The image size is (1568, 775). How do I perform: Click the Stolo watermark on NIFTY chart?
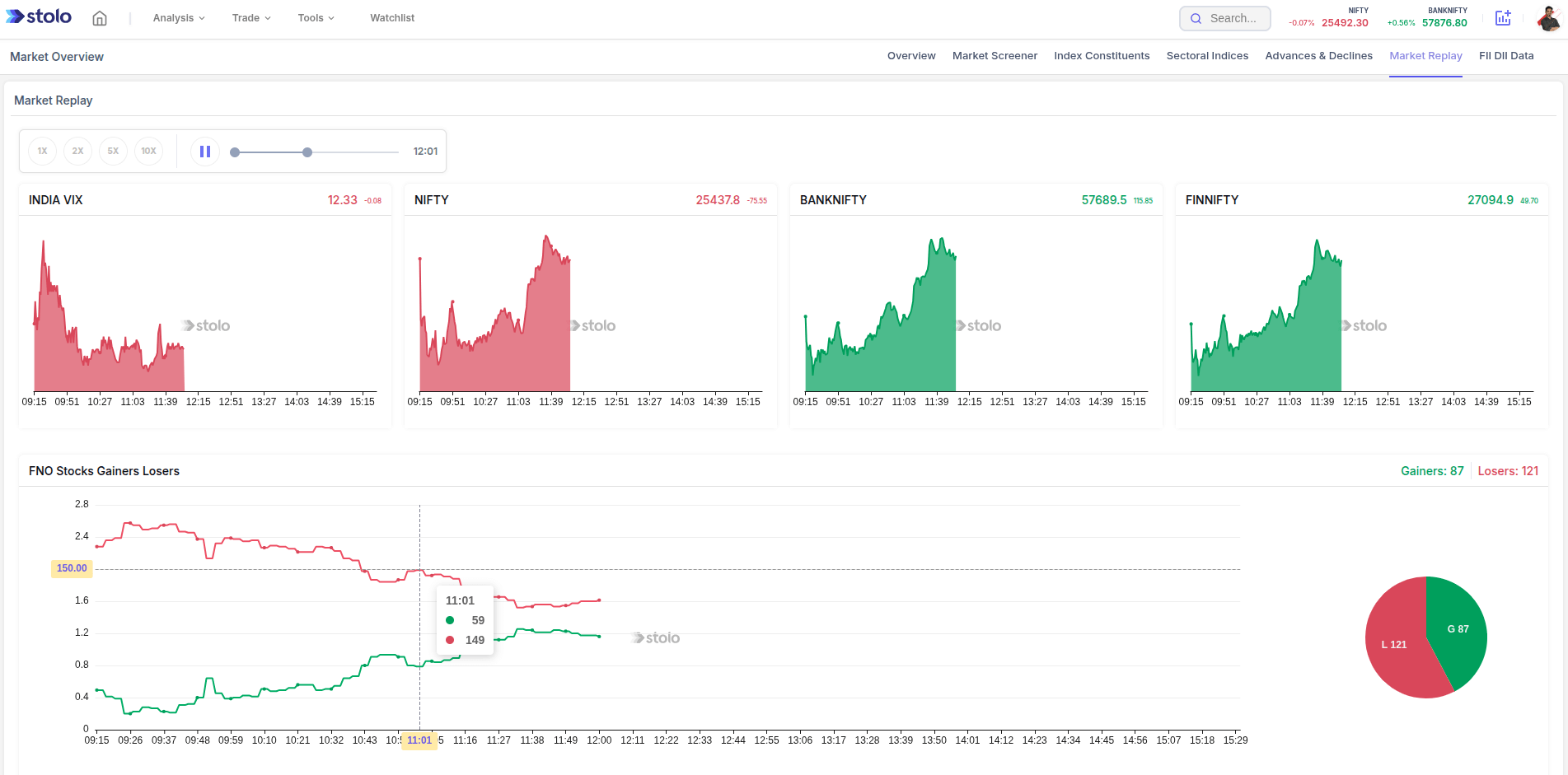592,325
